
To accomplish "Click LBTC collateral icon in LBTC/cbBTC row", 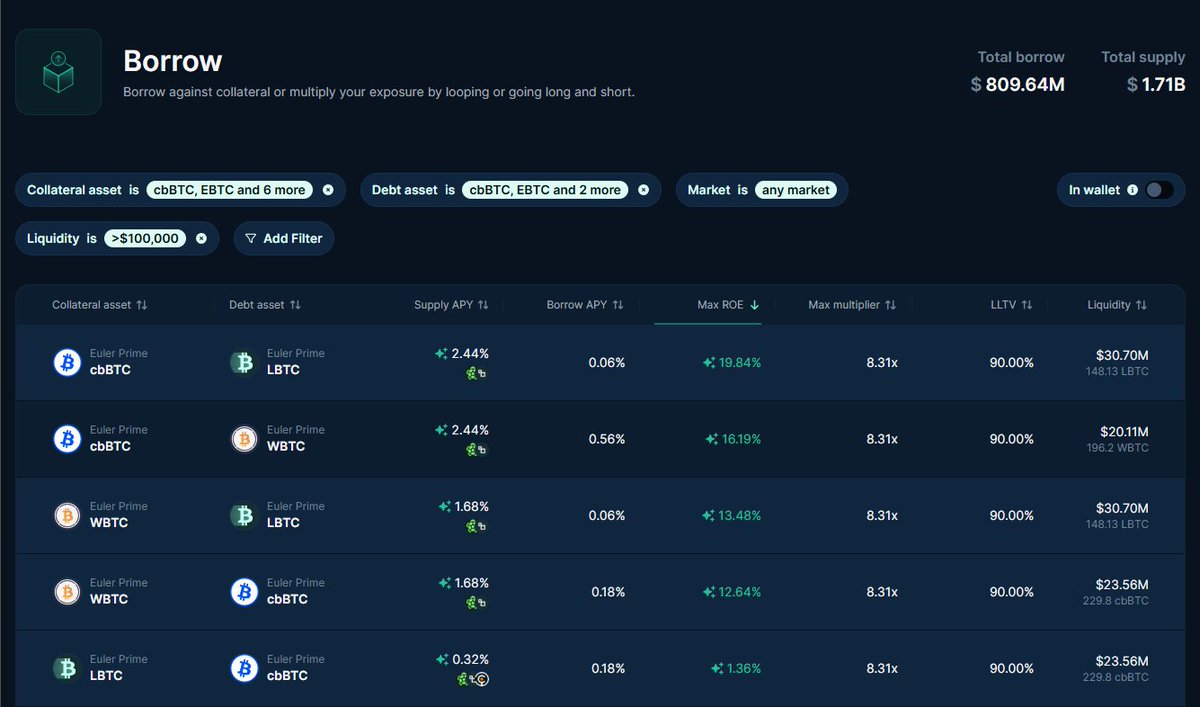I will 67,668.
